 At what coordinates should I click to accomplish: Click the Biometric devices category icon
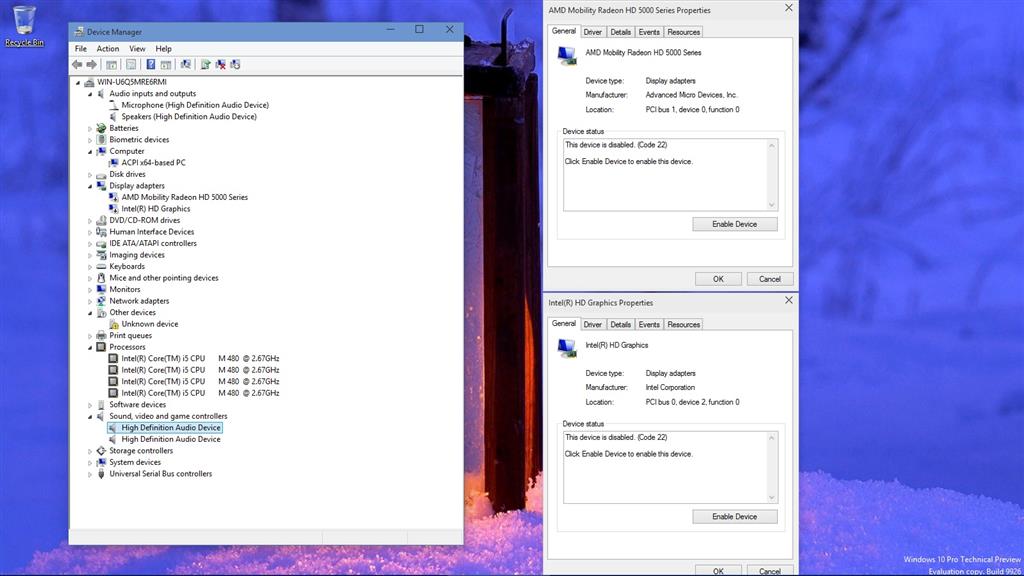(x=101, y=140)
